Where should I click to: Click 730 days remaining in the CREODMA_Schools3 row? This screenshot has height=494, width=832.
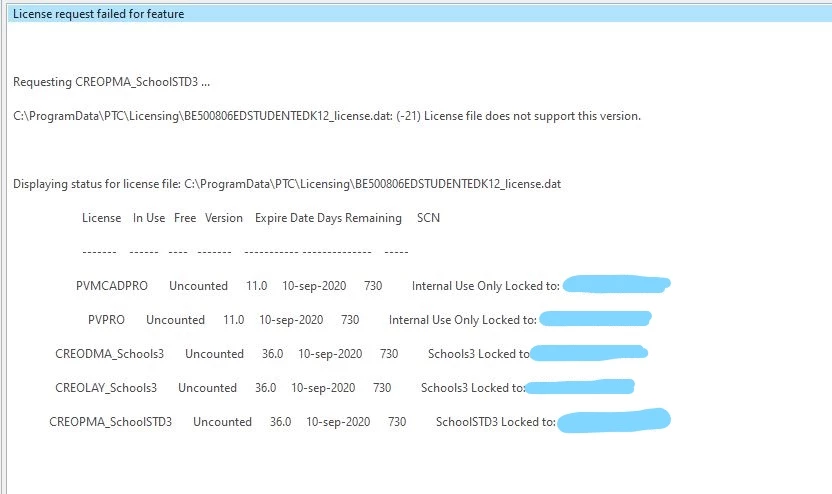[389, 354]
